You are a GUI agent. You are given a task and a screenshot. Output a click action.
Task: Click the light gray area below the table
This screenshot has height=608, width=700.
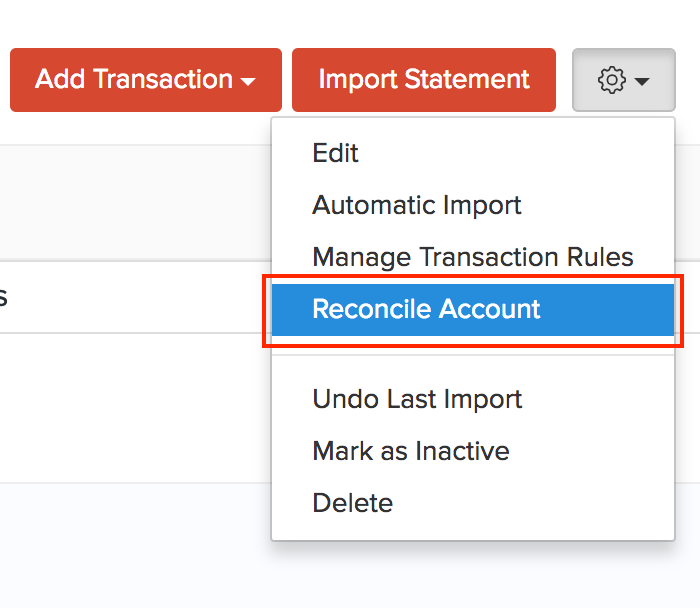tap(130, 545)
